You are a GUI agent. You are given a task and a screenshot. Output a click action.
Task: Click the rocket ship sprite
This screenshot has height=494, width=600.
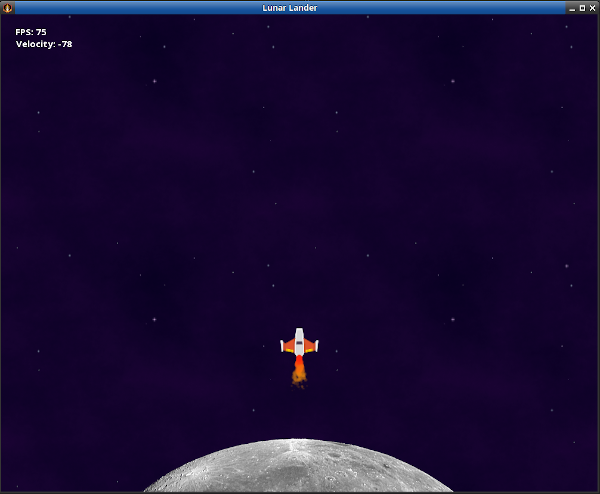pyautogui.click(x=299, y=342)
